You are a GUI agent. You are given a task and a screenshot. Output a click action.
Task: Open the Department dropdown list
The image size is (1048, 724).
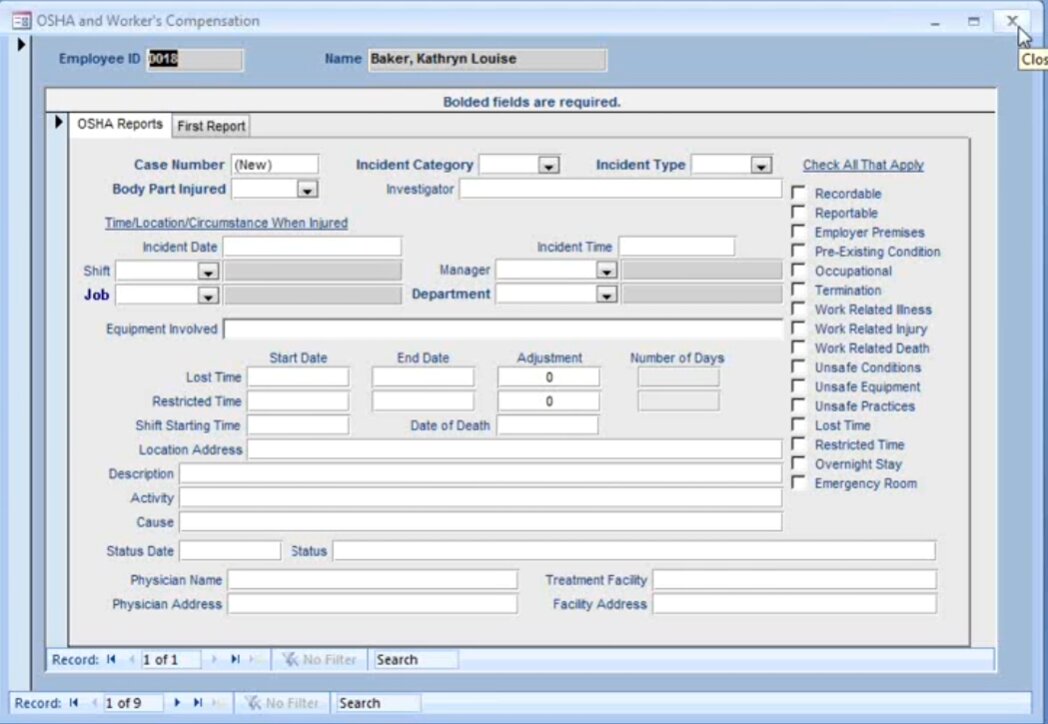click(x=606, y=295)
